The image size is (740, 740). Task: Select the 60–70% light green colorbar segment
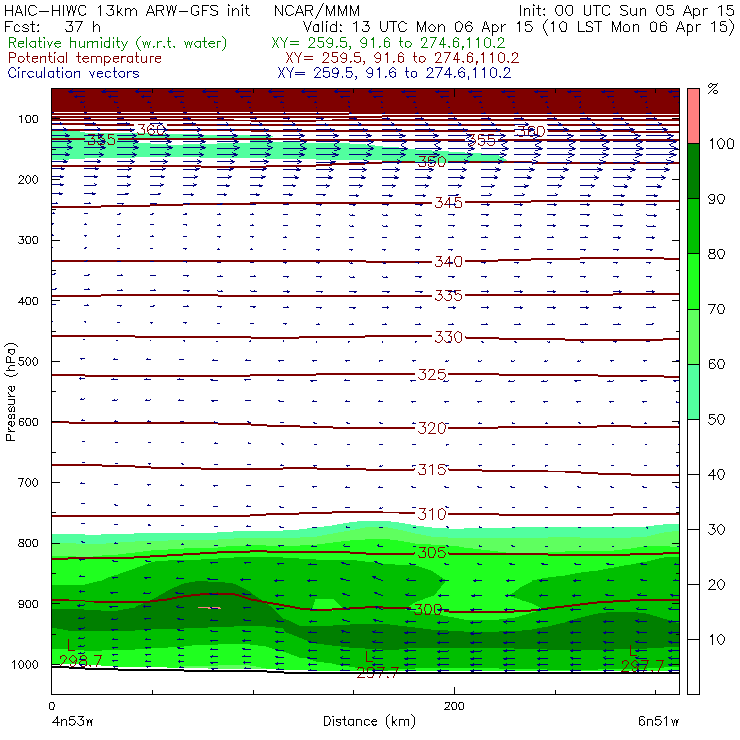click(x=693, y=336)
